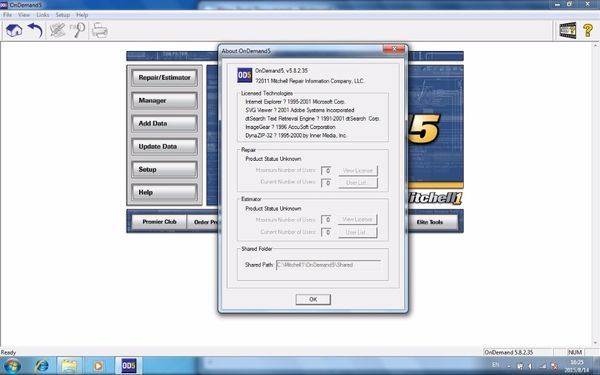
Task: Click the Ready status bar text
Action: coord(8,352)
